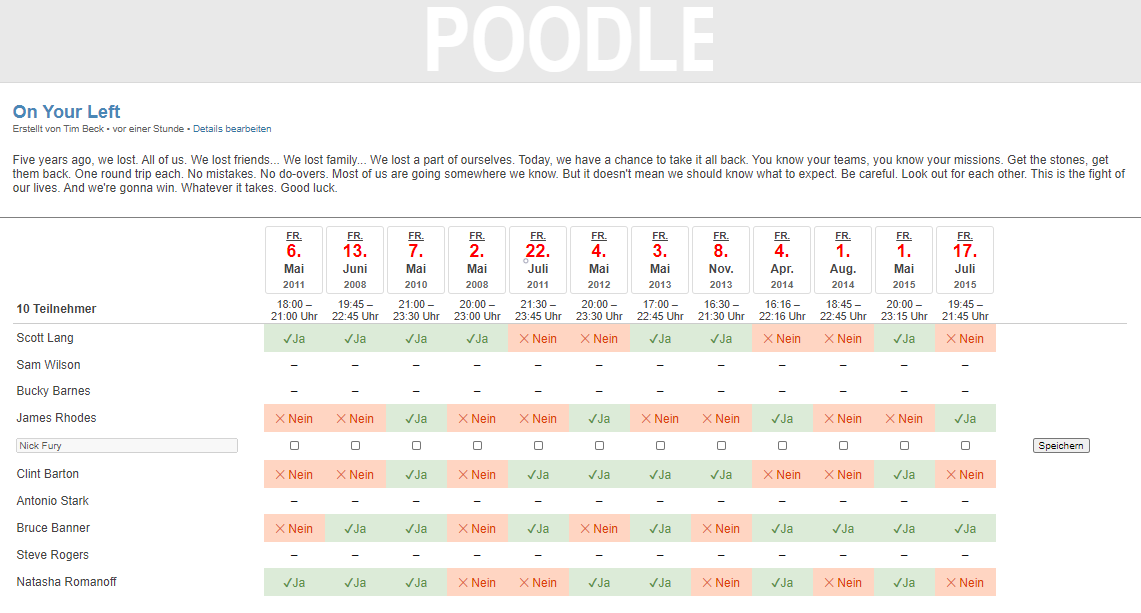The height and width of the screenshot is (613, 1141).
Task: Click James Rhodes' Nein cell for 6. Mai 2011
Action: point(294,419)
